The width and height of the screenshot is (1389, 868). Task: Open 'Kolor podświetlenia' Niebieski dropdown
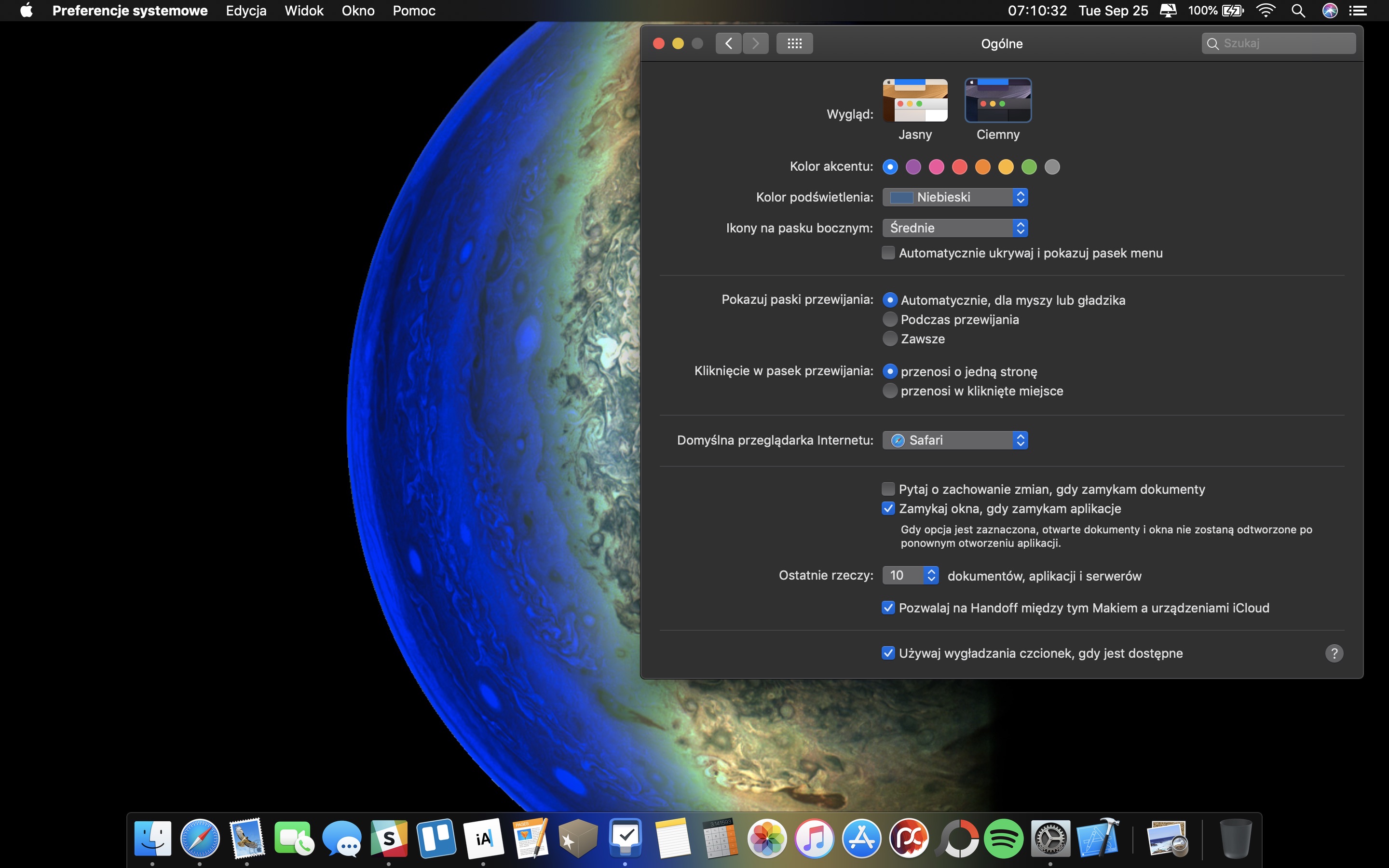[x=955, y=197]
